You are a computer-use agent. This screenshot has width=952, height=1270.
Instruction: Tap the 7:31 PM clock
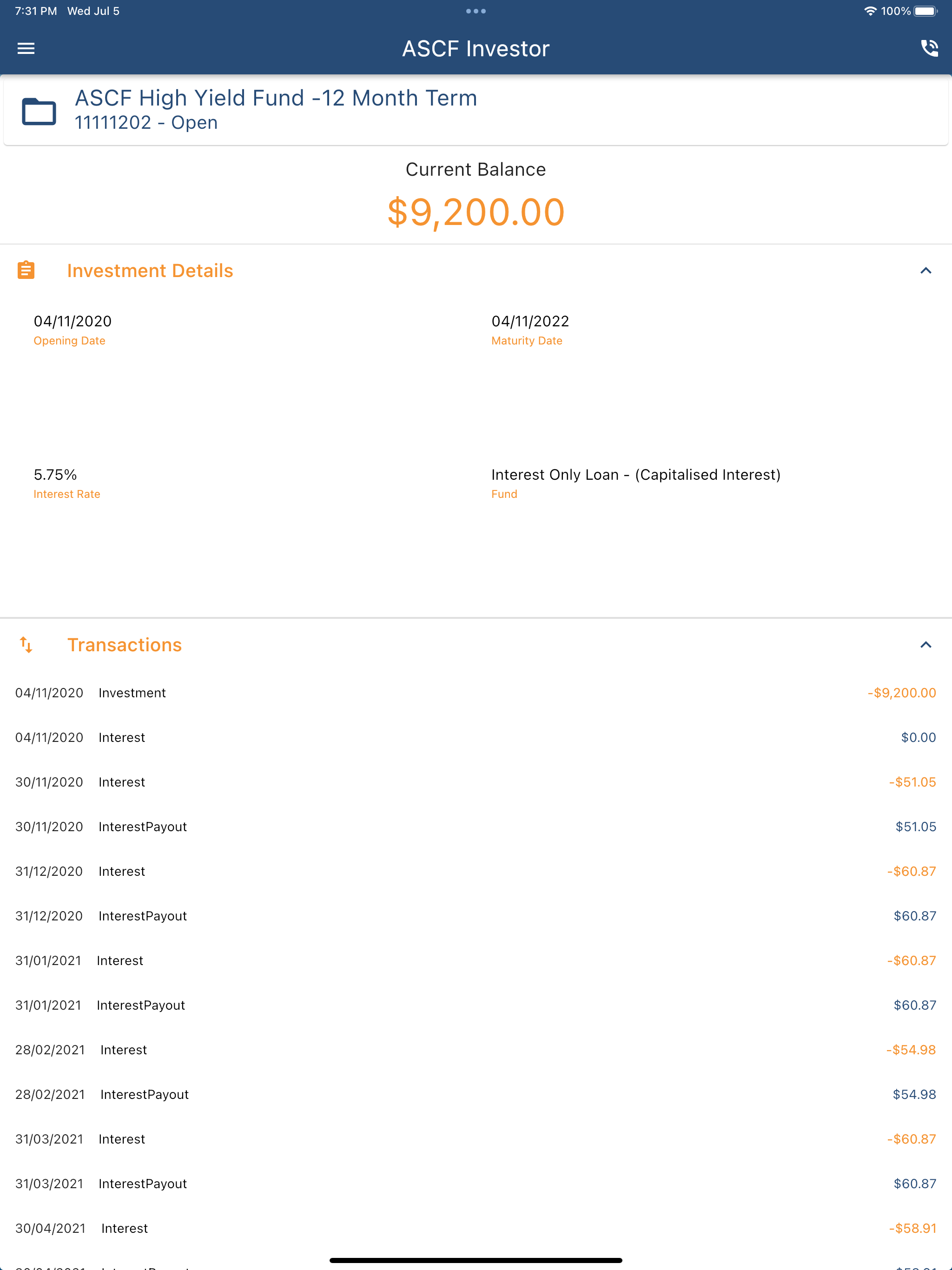tap(36, 11)
